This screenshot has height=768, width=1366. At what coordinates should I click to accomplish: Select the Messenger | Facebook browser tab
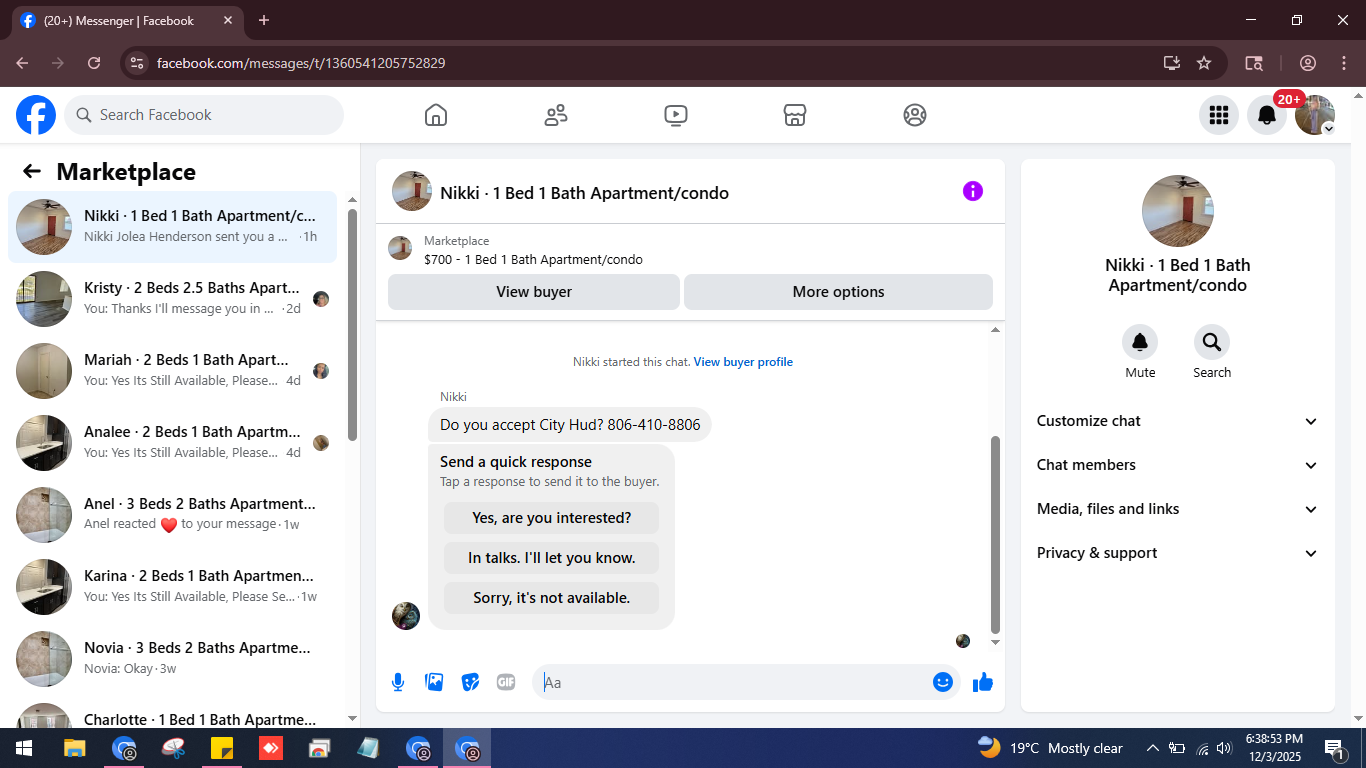pyautogui.click(x=127, y=20)
